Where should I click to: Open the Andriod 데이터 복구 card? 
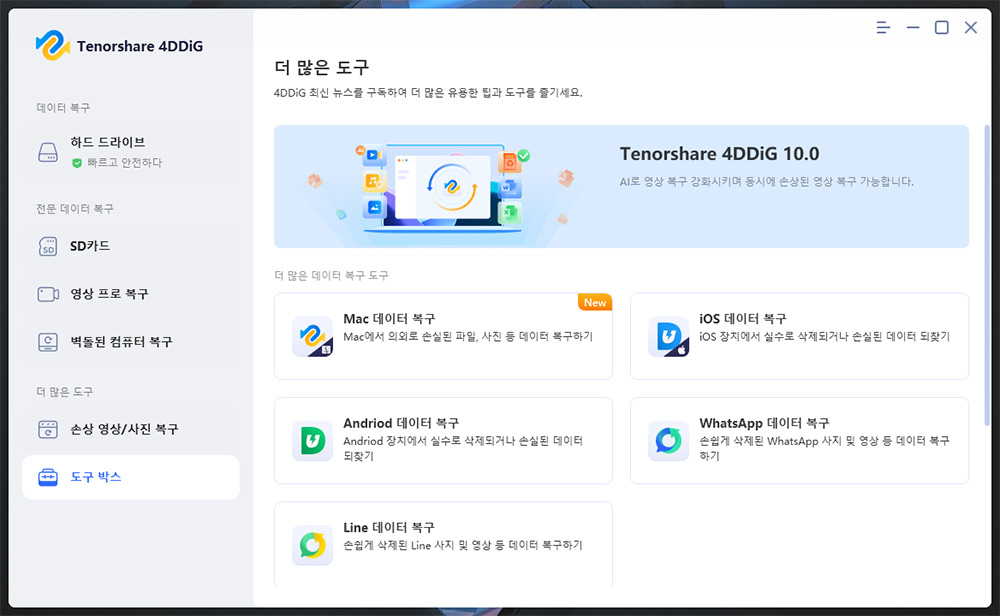tap(443, 441)
